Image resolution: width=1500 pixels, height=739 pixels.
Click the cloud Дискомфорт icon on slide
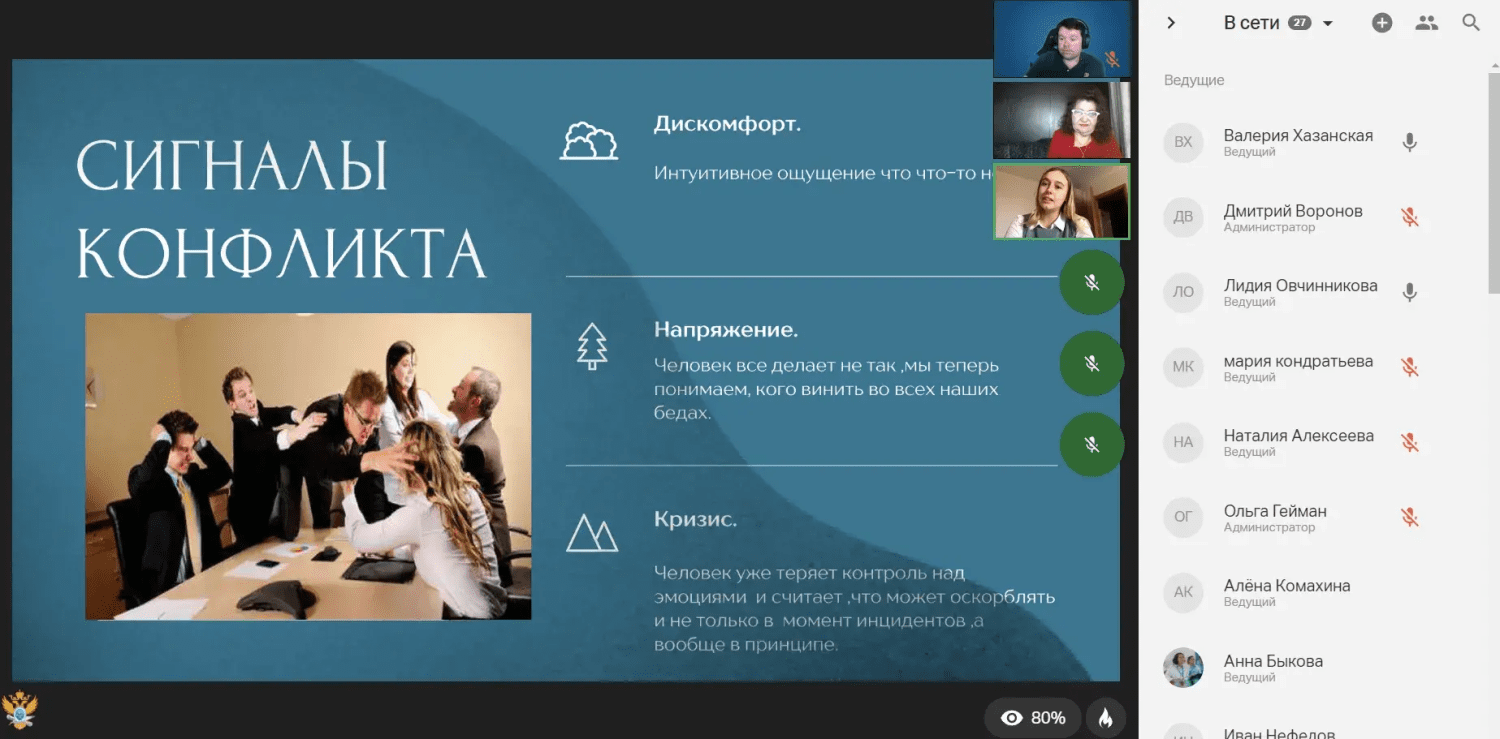tap(588, 141)
